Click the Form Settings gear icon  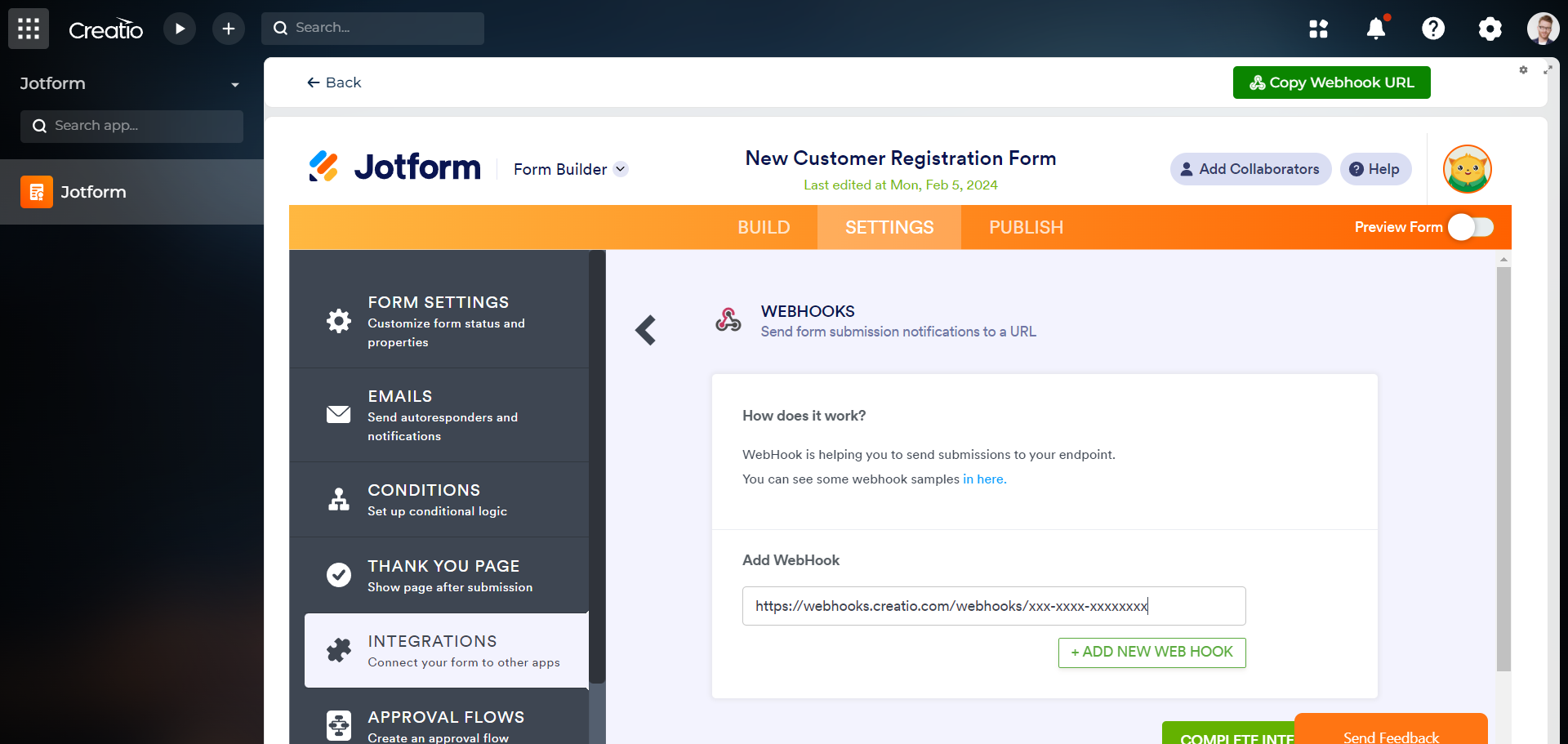[339, 321]
